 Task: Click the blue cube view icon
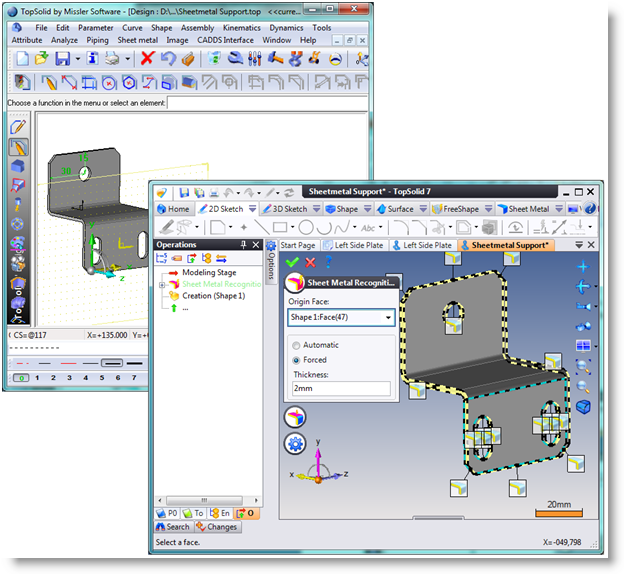[583, 407]
